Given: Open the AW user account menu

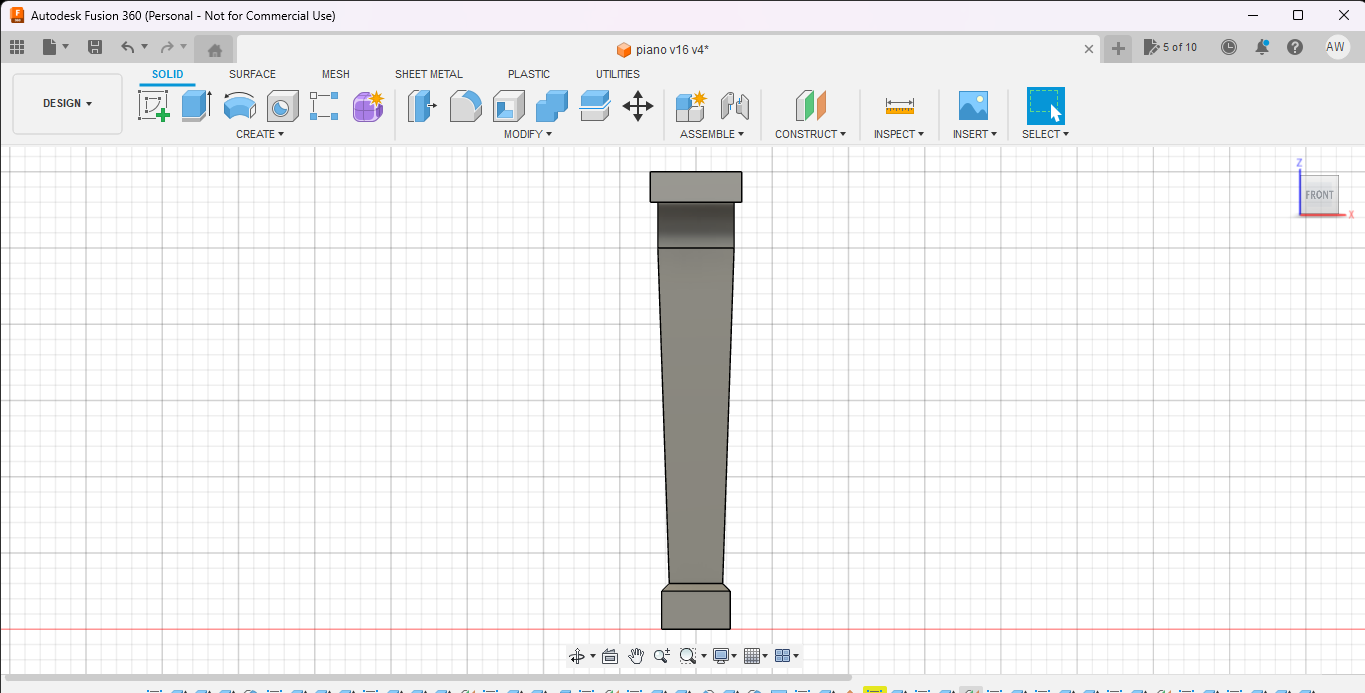Looking at the screenshot, I should click(x=1336, y=47).
